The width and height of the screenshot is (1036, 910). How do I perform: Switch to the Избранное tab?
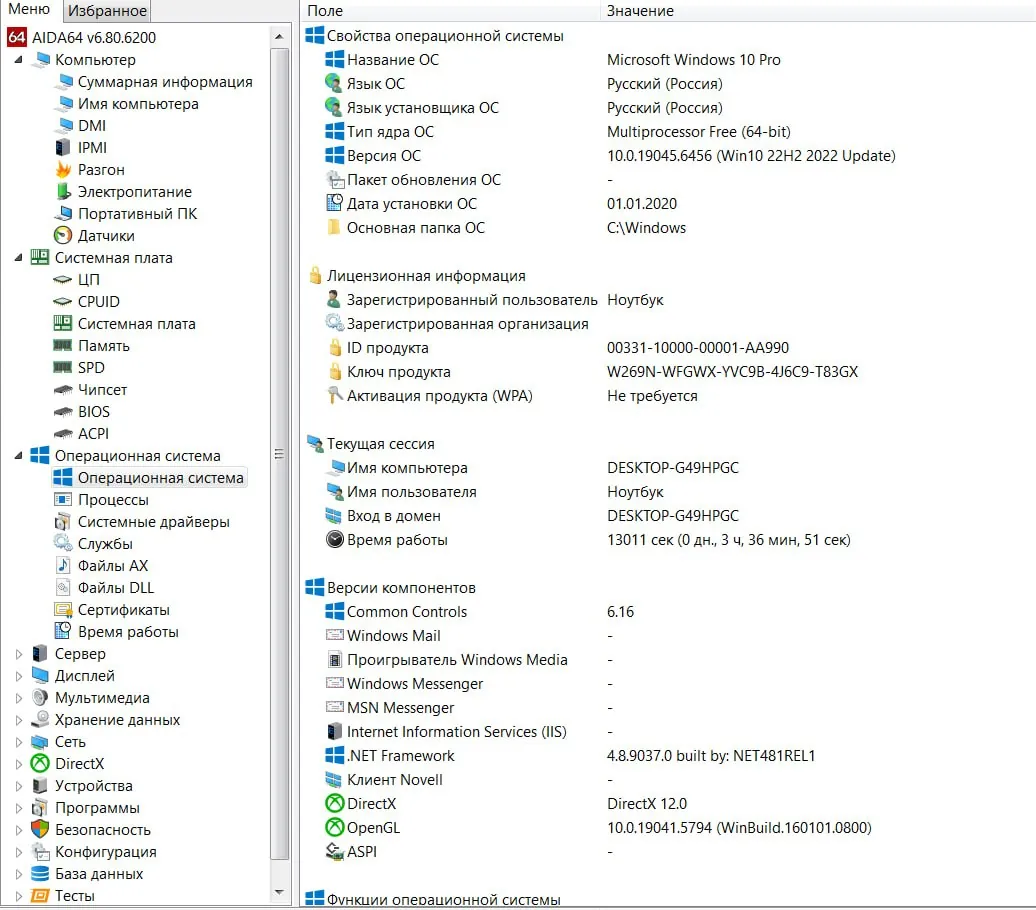[x=107, y=11]
